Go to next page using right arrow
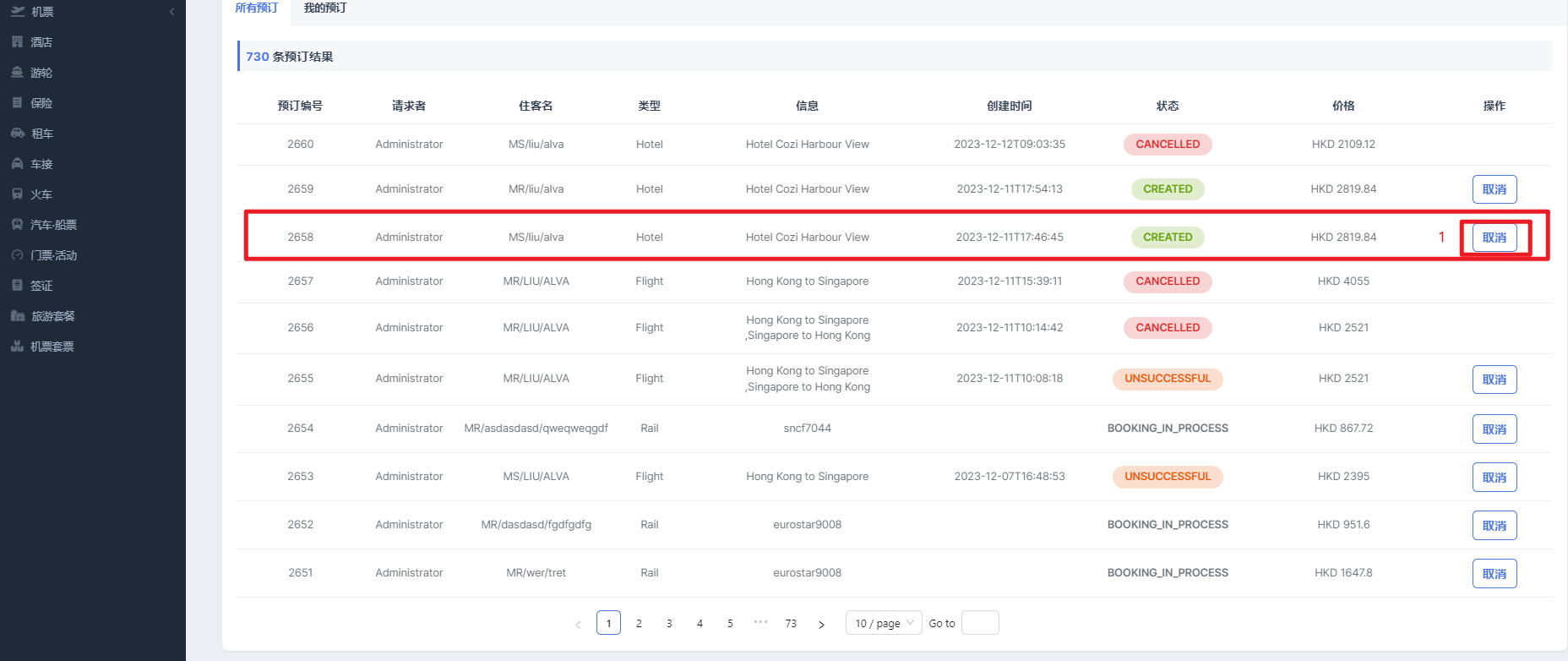 tap(821, 624)
